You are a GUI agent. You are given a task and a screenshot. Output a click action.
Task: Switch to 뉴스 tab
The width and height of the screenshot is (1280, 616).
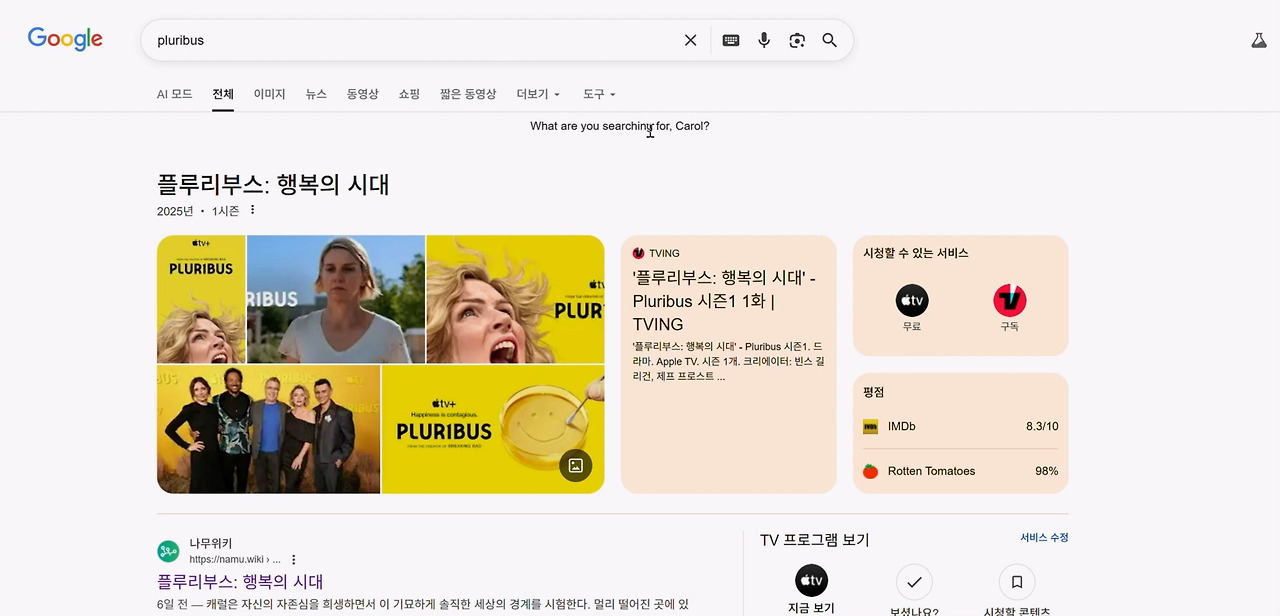tap(316, 94)
